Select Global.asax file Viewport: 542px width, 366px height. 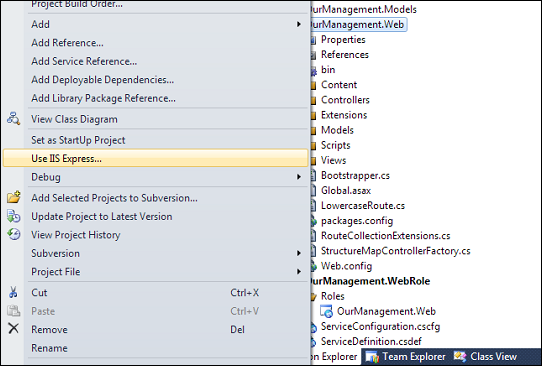[346, 190]
